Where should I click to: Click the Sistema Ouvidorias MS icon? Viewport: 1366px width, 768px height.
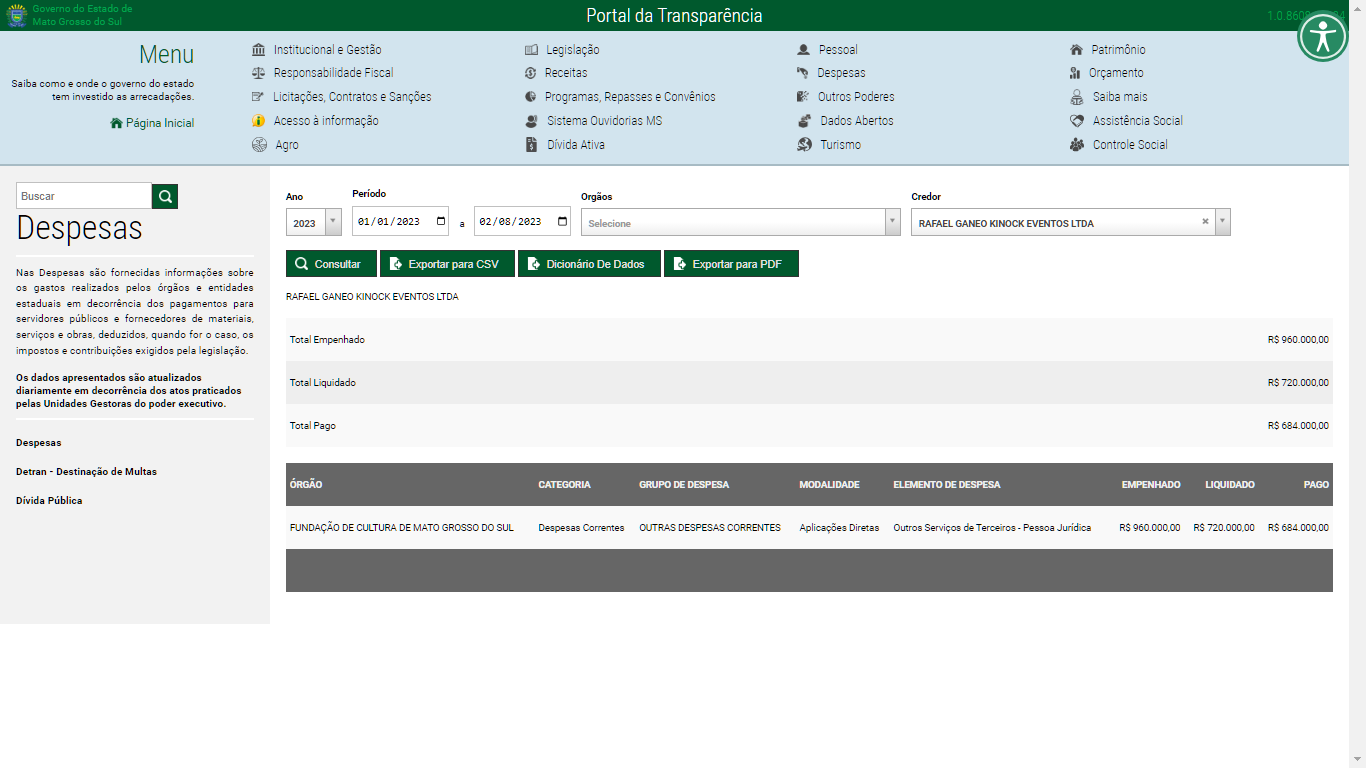(x=531, y=121)
